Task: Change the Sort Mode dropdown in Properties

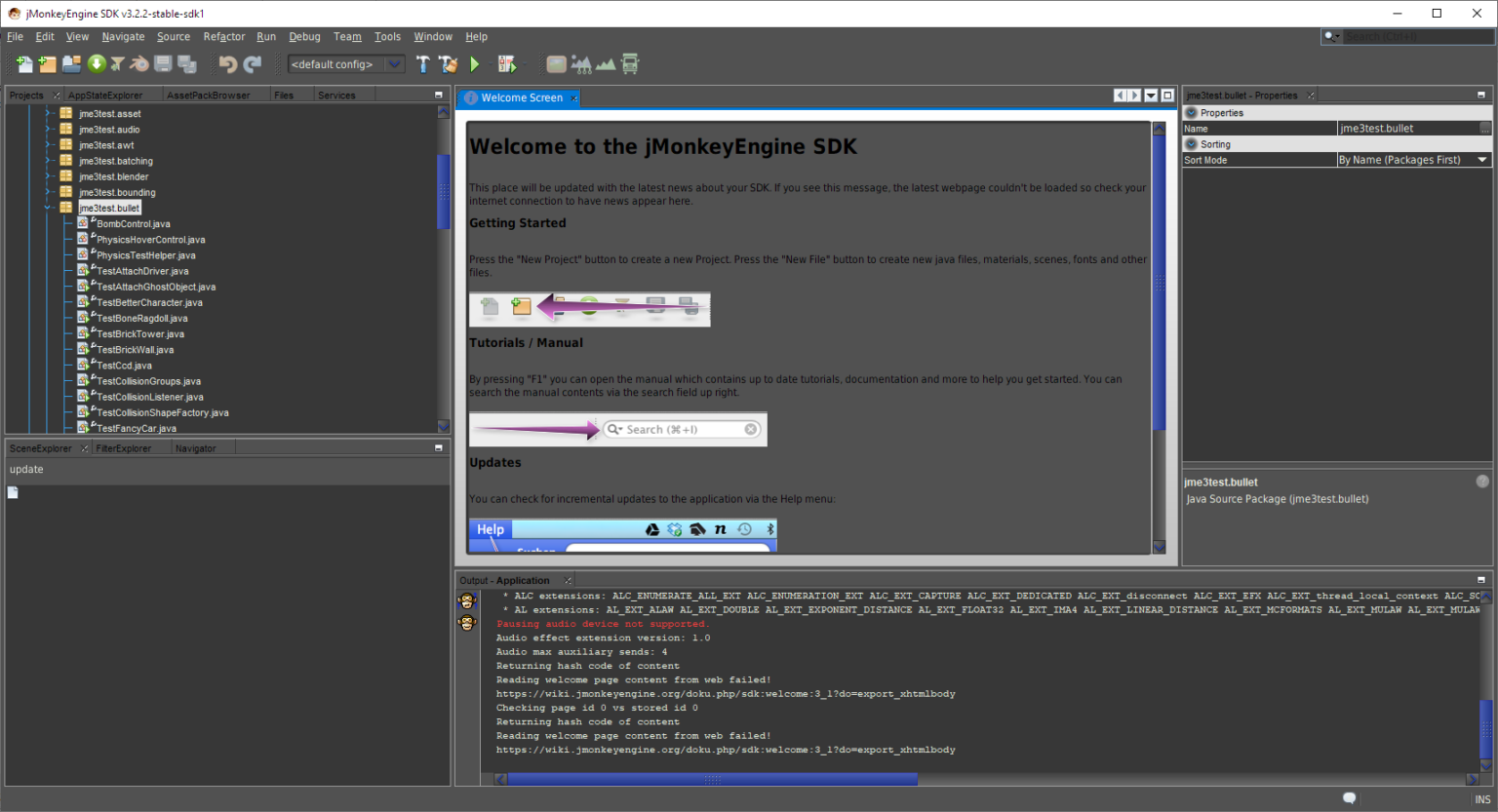Action: pyautogui.click(x=1483, y=158)
